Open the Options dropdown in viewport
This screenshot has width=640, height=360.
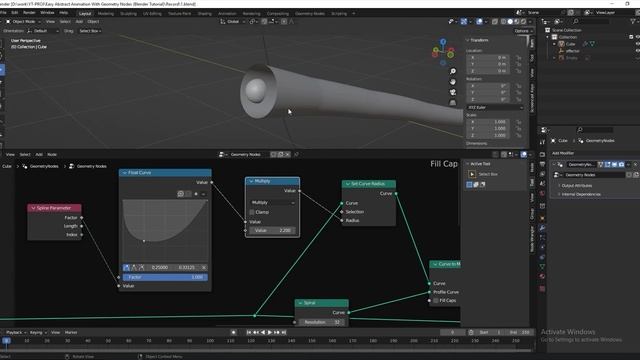coord(523,31)
